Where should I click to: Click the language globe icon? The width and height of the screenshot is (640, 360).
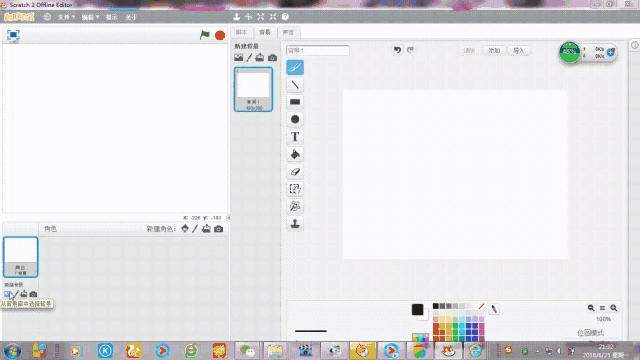(x=47, y=17)
